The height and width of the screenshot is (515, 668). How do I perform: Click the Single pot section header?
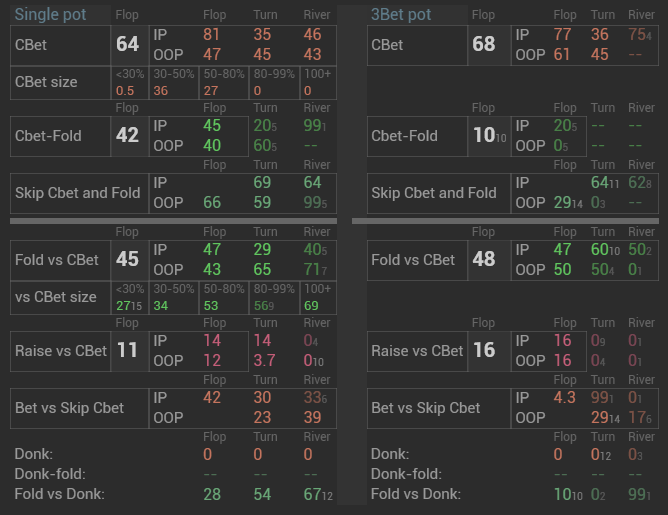coord(50,15)
